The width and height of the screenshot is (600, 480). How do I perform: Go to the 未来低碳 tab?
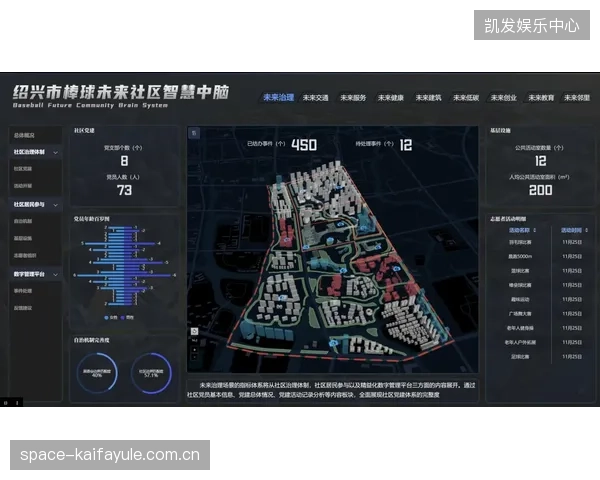point(466,98)
